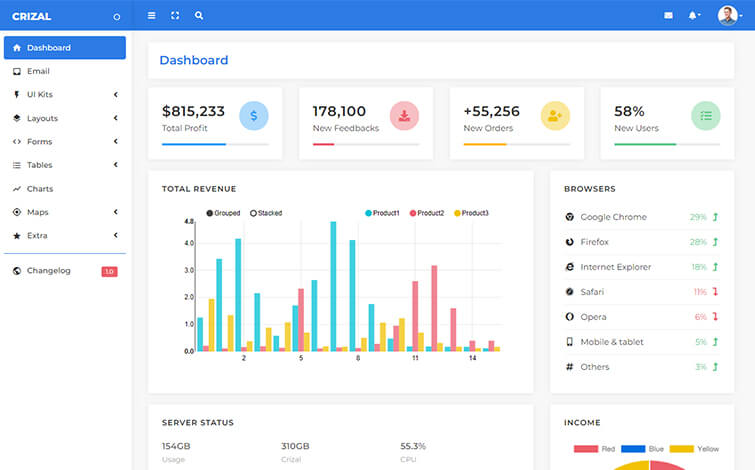The width and height of the screenshot is (755, 470).
Task: Click the Maps target icon in sidebar
Action: coord(17,212)
